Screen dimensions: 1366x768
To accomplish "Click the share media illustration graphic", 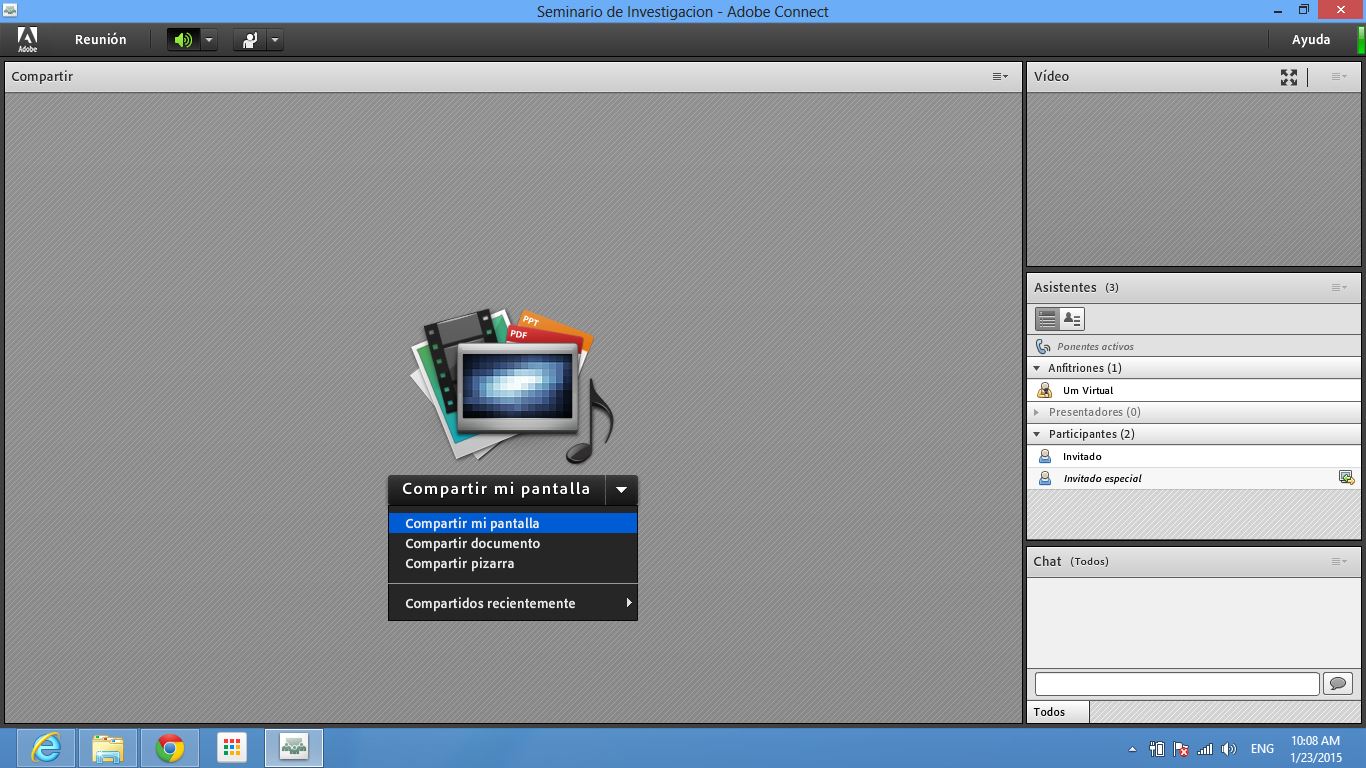I will pyautogui.click(x=512, y=385).
